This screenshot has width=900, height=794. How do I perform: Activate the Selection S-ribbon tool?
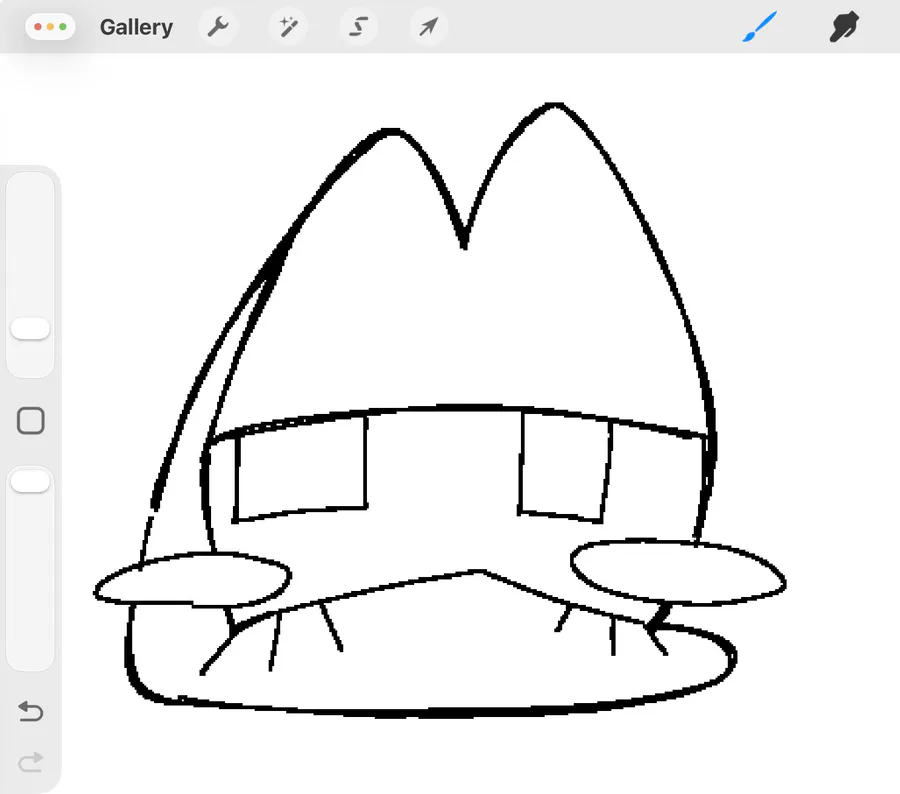pyautogui.click(x=359, y=26)
